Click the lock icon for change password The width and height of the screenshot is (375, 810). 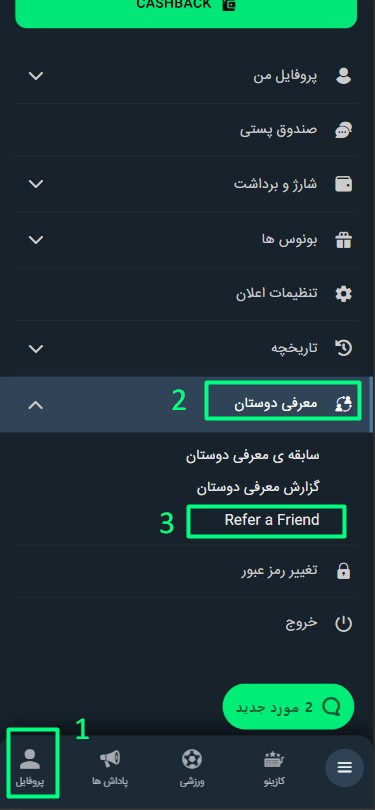point(343,571)
